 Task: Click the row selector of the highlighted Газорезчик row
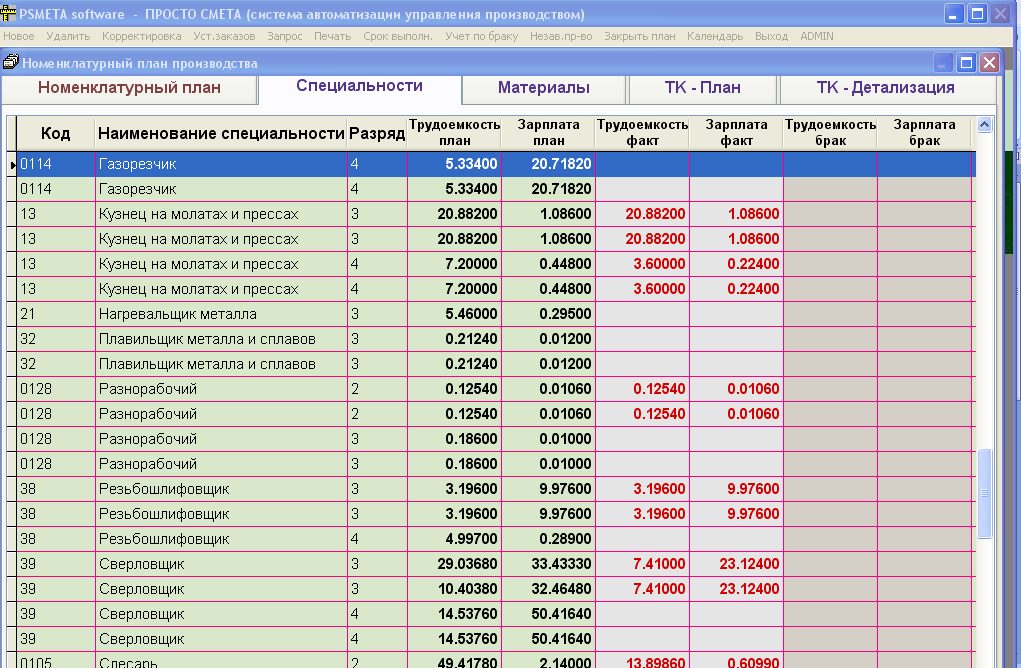(12, 164)
